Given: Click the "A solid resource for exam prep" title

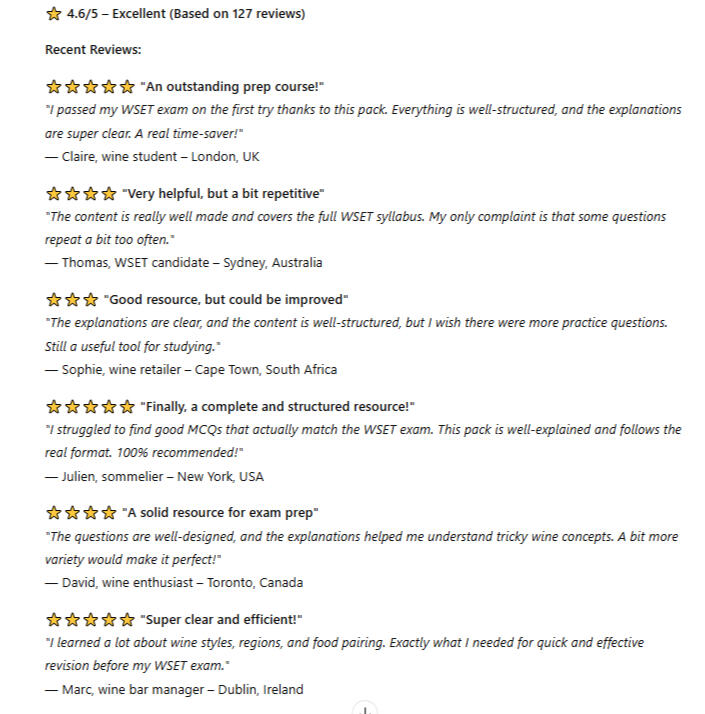Looking at the screenshot, I should [220, 513].
